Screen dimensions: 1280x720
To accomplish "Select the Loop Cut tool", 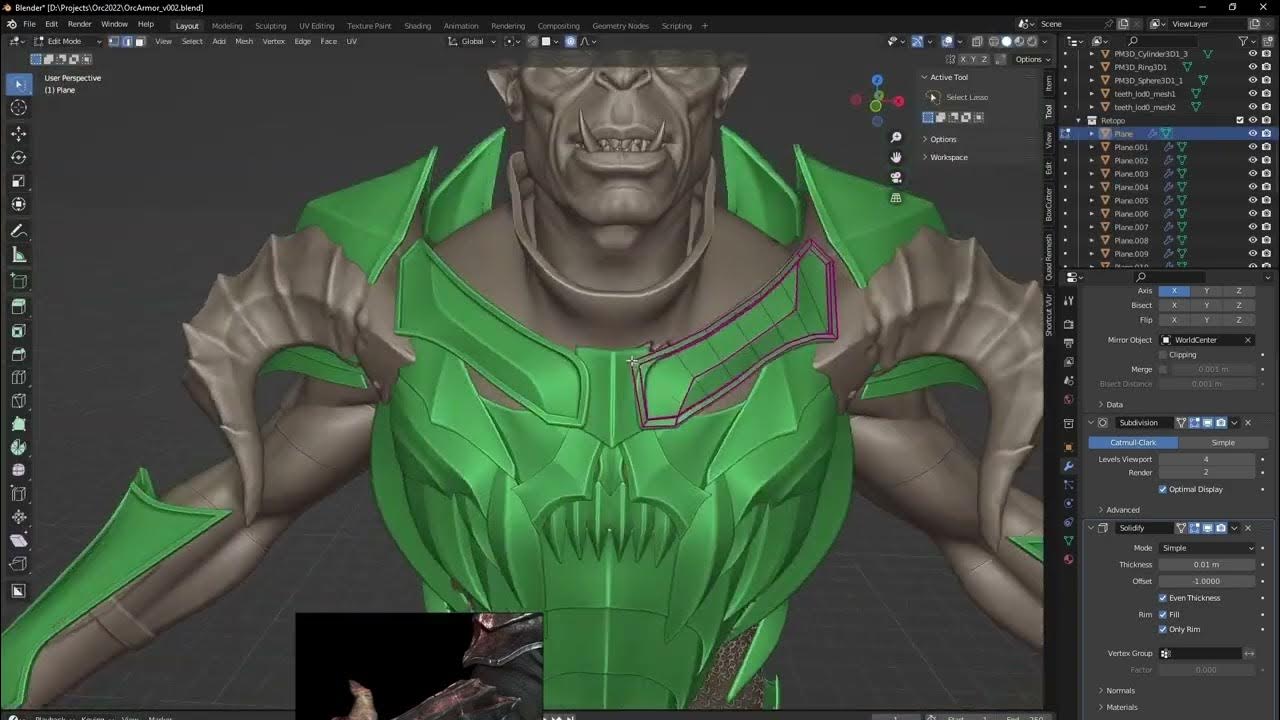I will point(18,378).
